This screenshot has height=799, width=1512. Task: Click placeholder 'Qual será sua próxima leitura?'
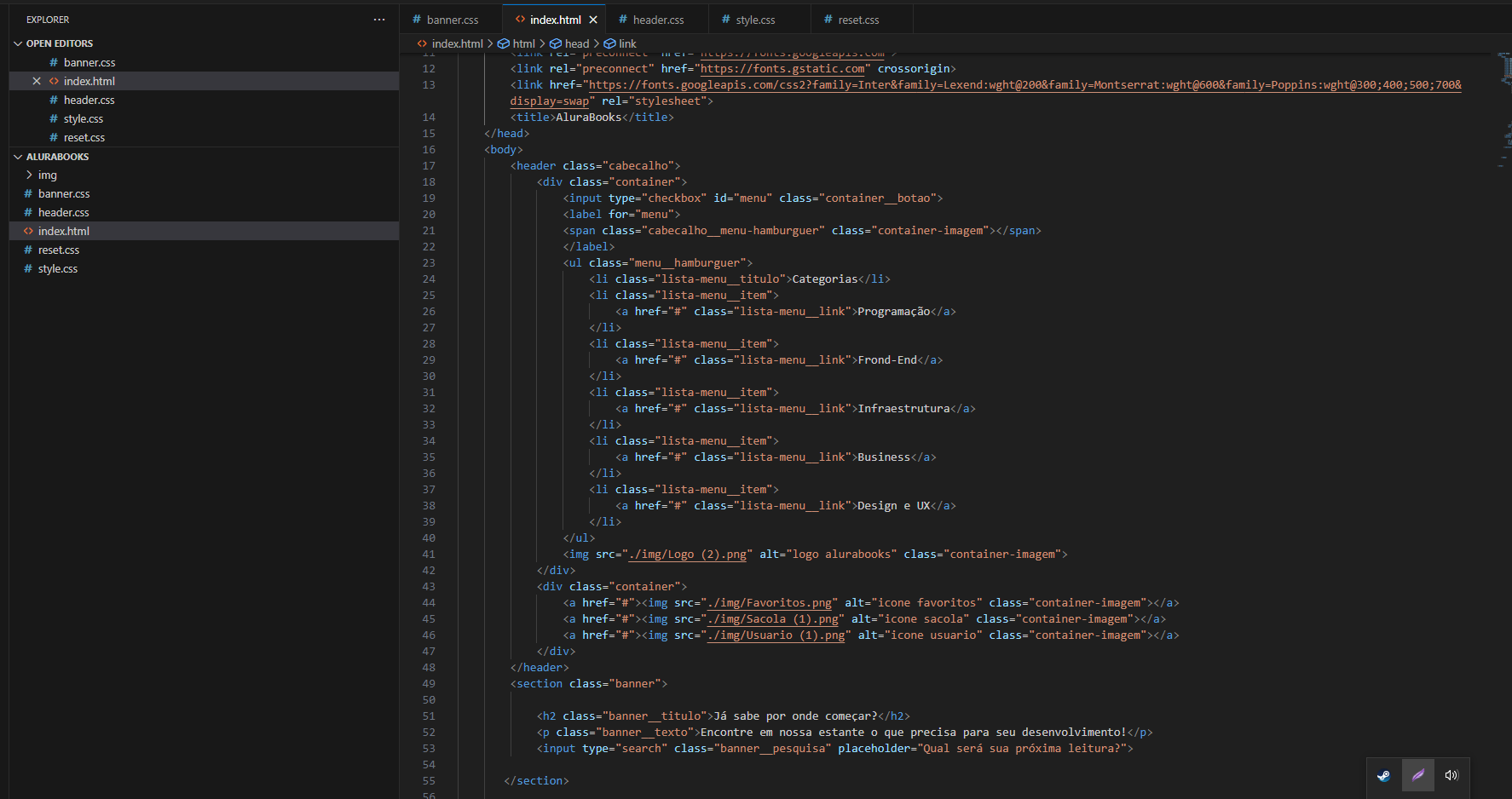(x=1021, y=748)
